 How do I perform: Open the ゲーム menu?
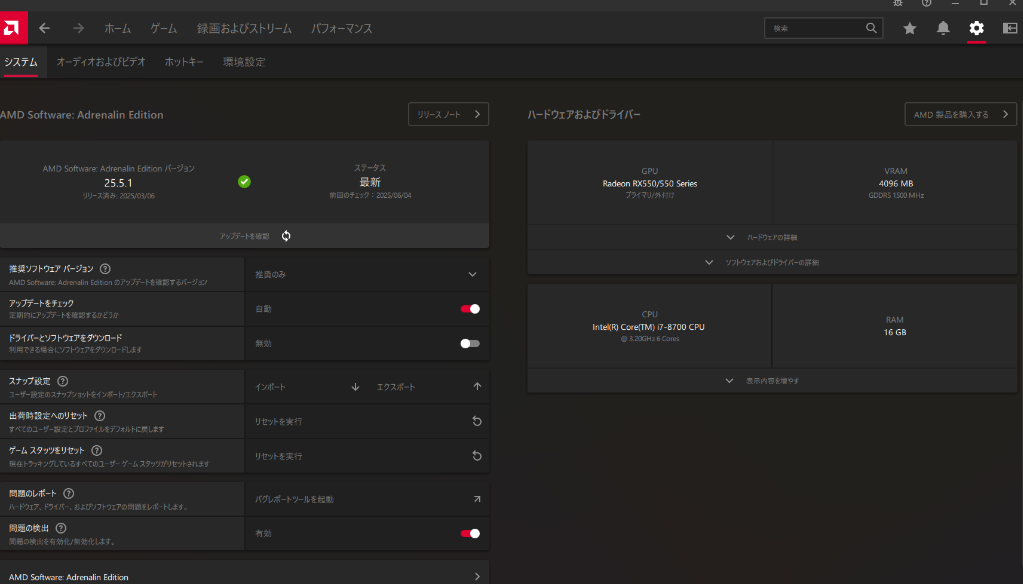coord(164,28)
